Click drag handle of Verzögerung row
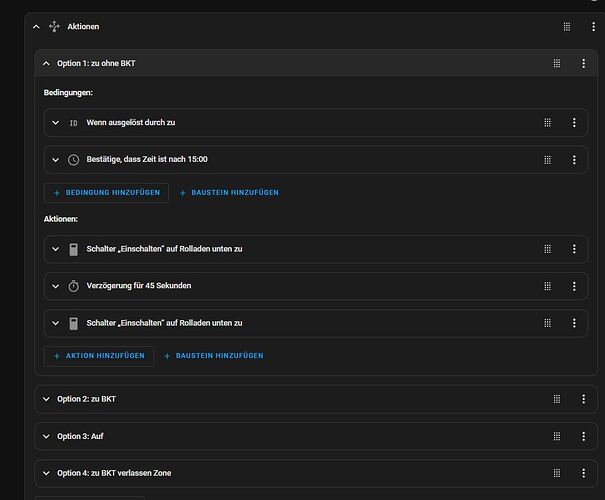605x500 pixels. pyautogui.click(x=548, y=286)
